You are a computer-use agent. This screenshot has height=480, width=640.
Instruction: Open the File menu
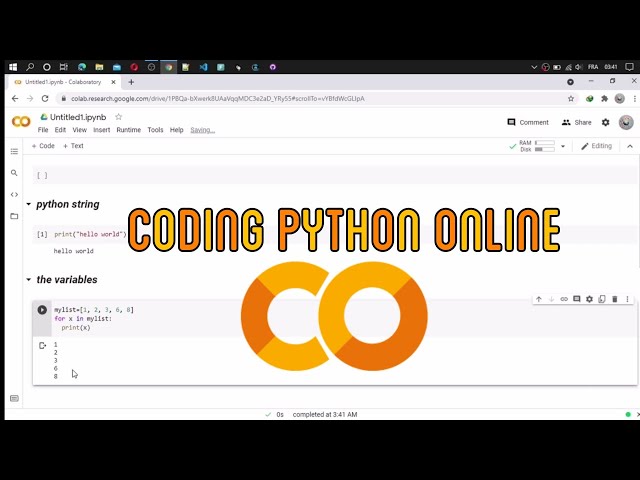pos(43,130)
